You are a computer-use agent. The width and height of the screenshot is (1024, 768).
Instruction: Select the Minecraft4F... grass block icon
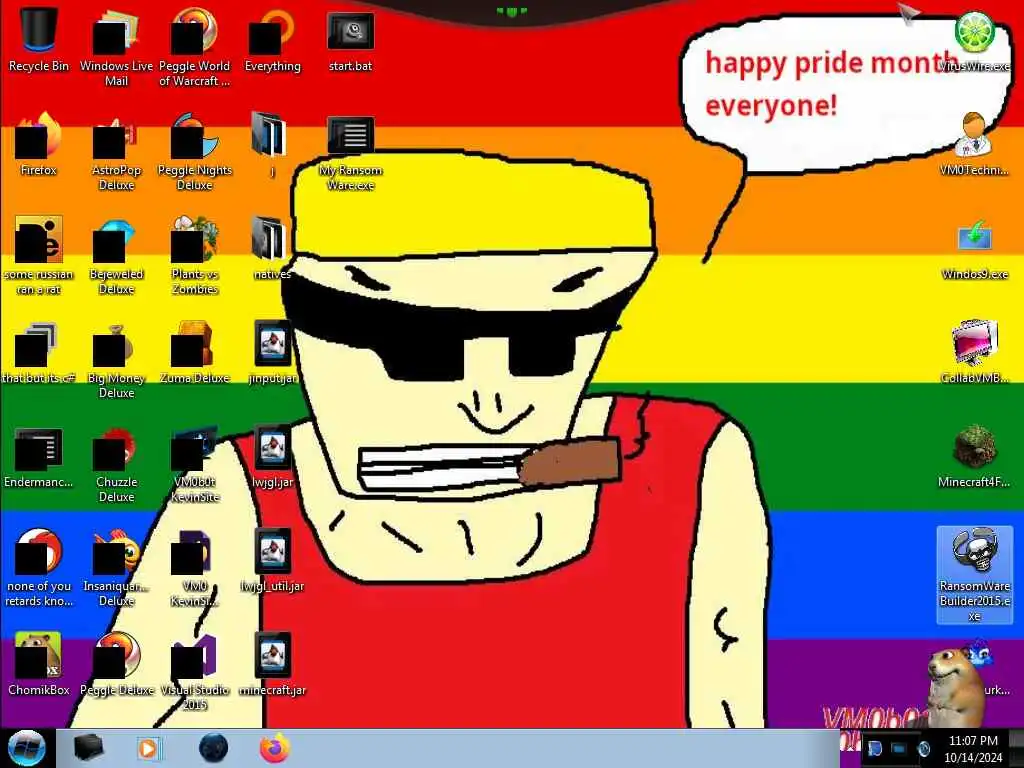click(x=974, y=457)
